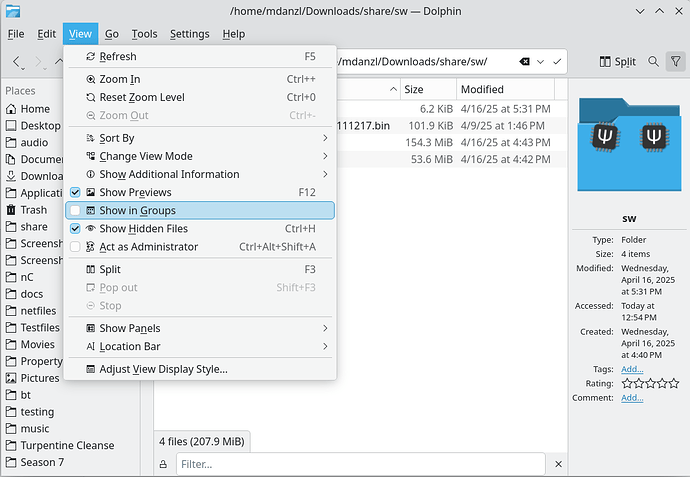Select the row sized 53.6 MiB
Screen dimensions: 690x477
[x=451, y=159]
